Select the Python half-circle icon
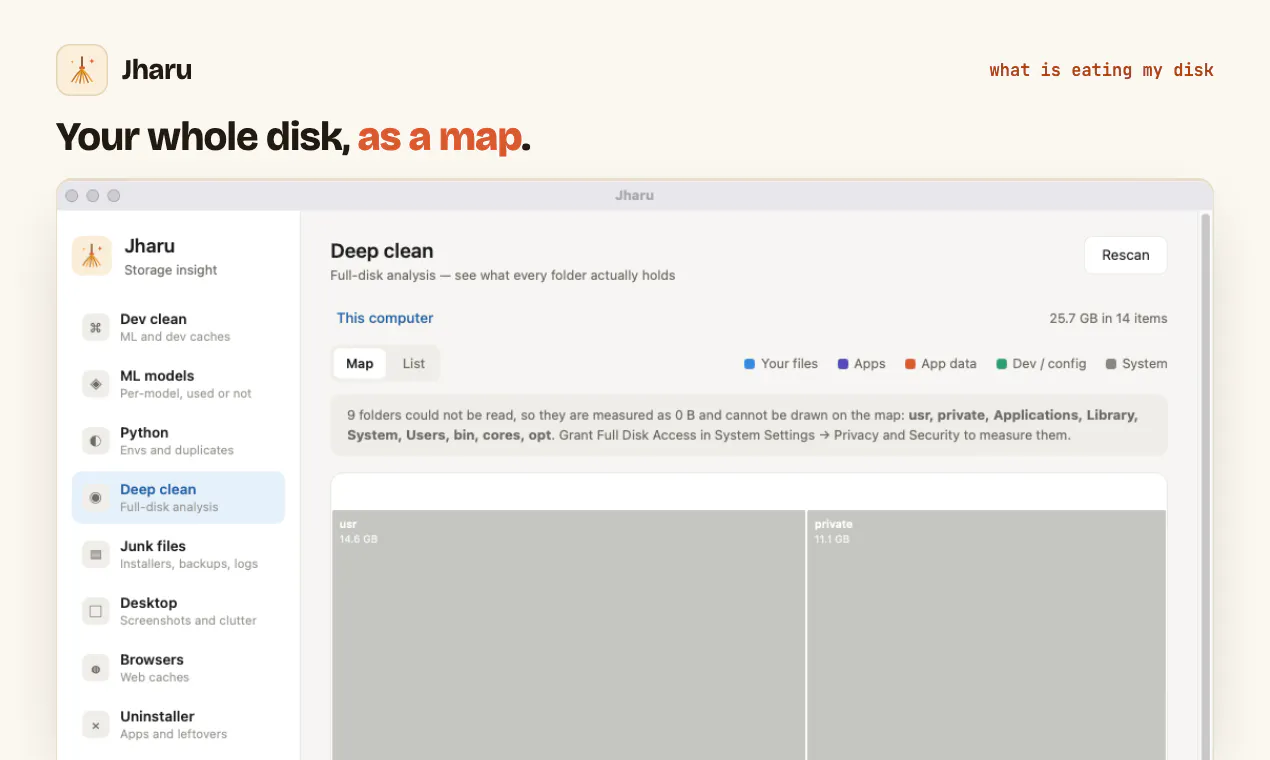The width and height of the screenshot is (1270, 760). tap(96, 441)
